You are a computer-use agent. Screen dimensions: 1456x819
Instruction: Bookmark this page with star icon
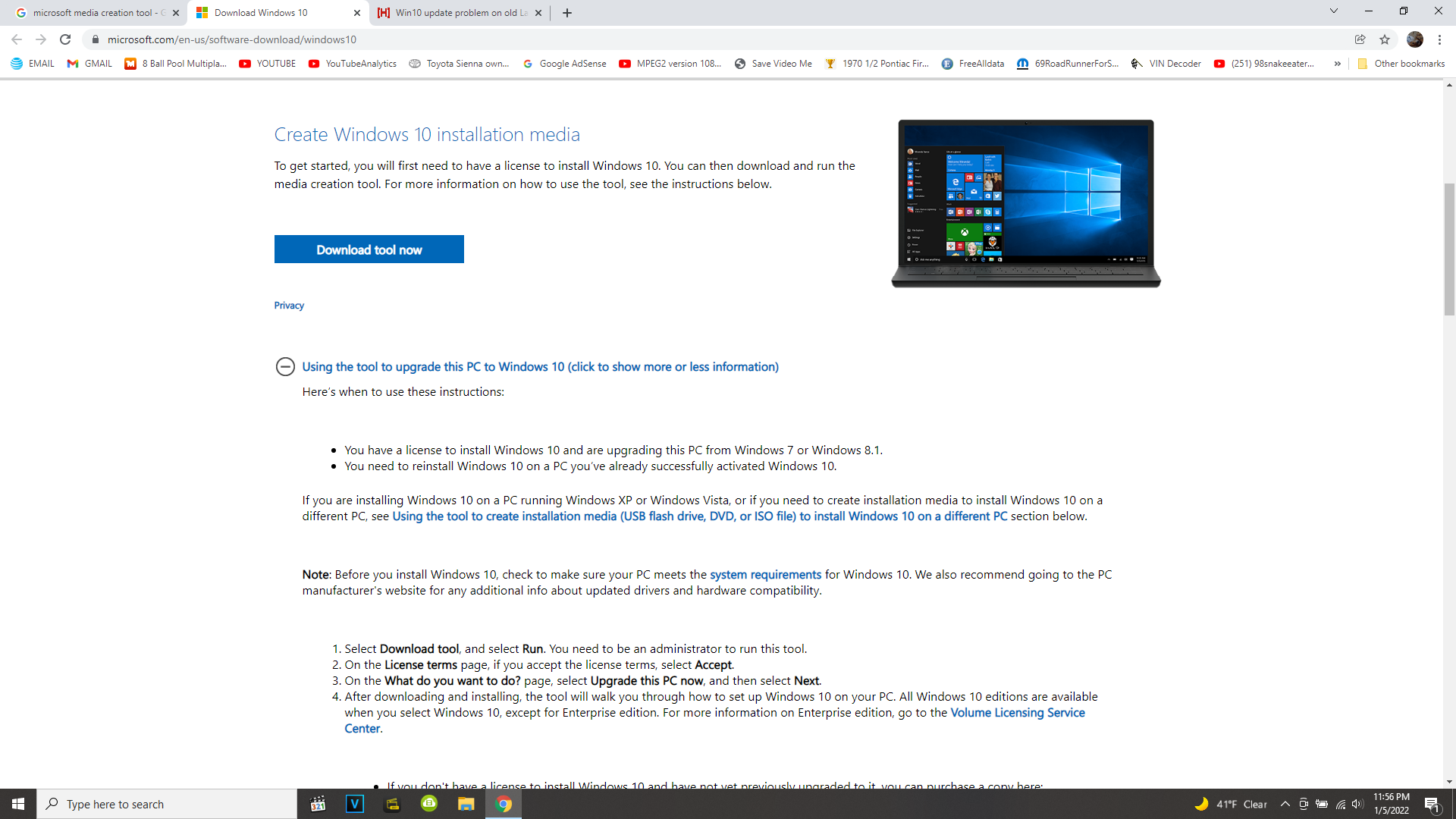pos(1385,39)
